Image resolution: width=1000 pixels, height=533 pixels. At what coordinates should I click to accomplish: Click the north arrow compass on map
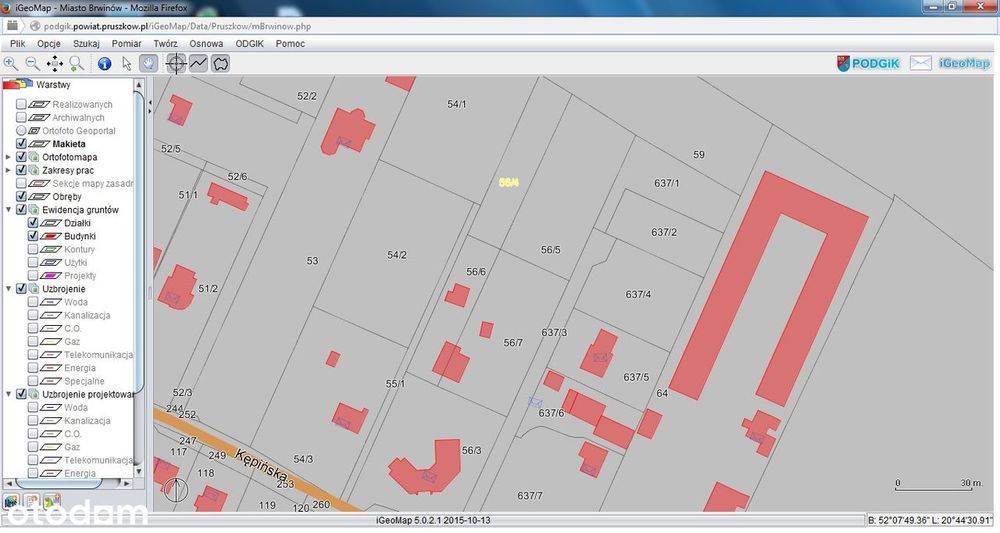175,490
